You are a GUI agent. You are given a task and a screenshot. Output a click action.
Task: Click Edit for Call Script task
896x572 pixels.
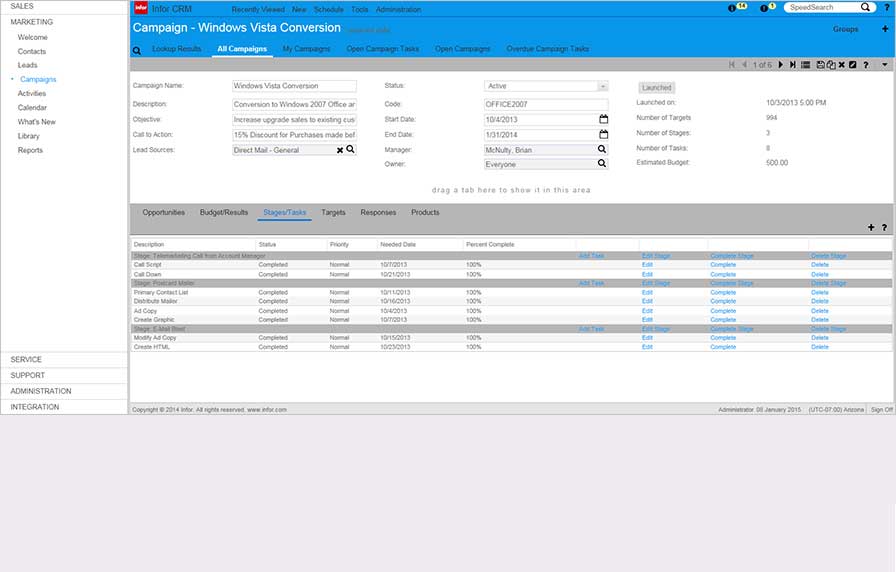point(647,265)
